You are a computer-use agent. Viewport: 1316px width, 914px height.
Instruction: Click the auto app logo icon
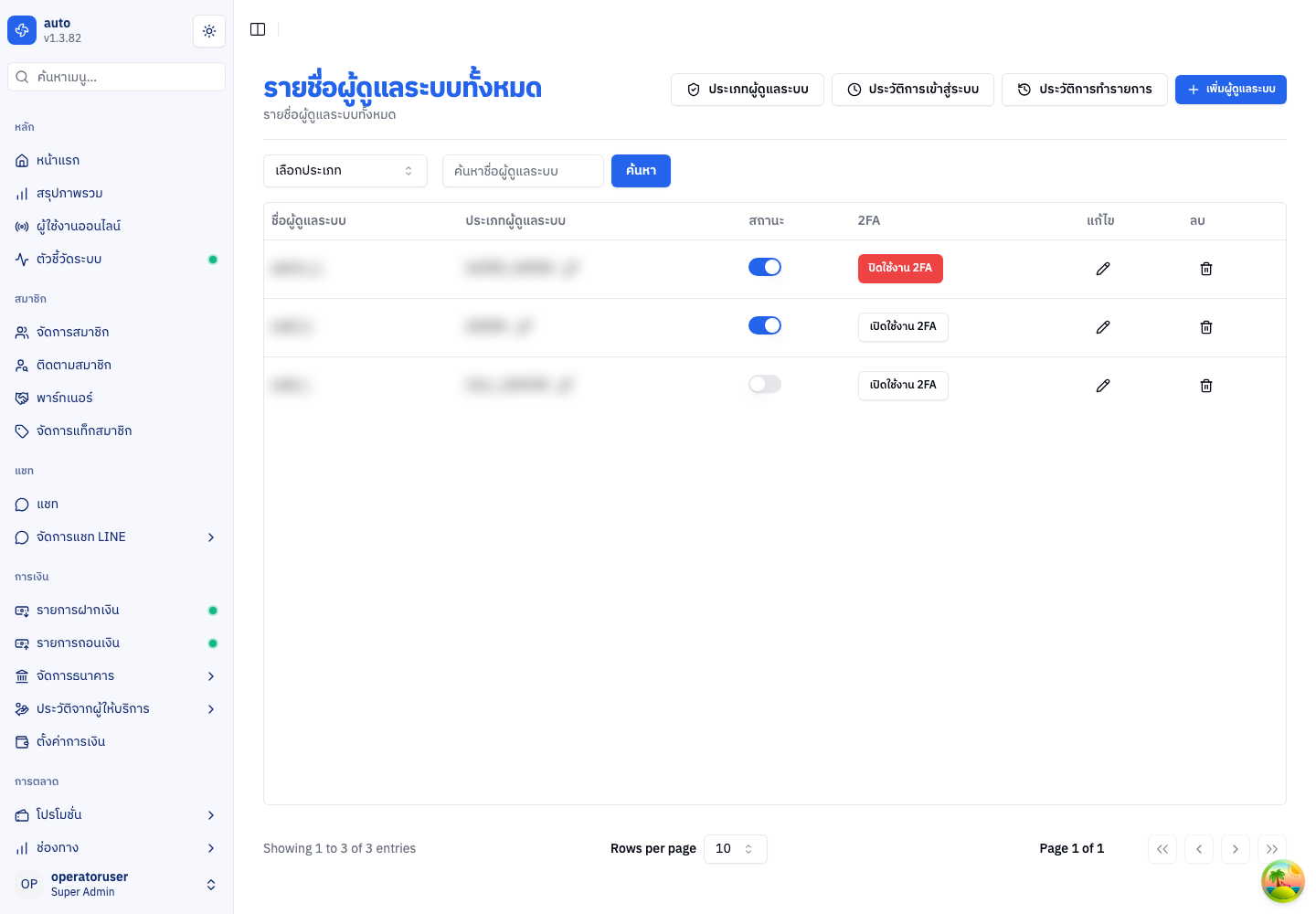(x=22, y=30)
